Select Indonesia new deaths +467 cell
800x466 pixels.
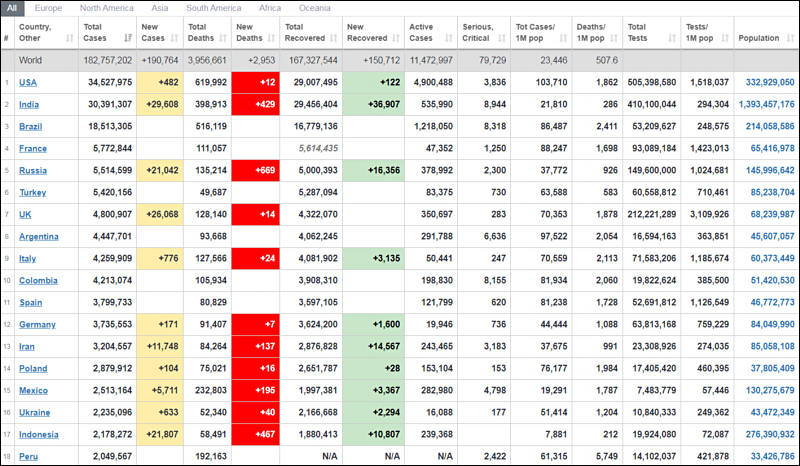256,434
